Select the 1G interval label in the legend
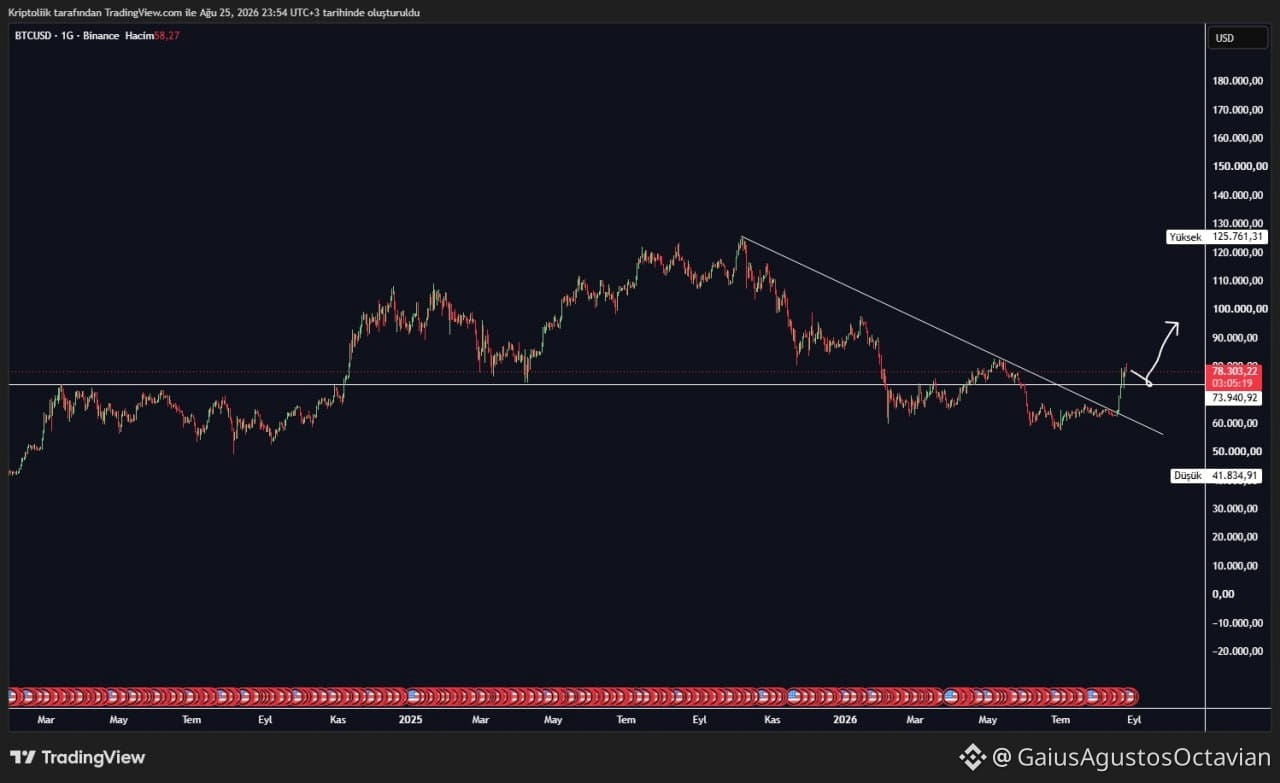Screen dimensions: 1280x783 point(67,36)
